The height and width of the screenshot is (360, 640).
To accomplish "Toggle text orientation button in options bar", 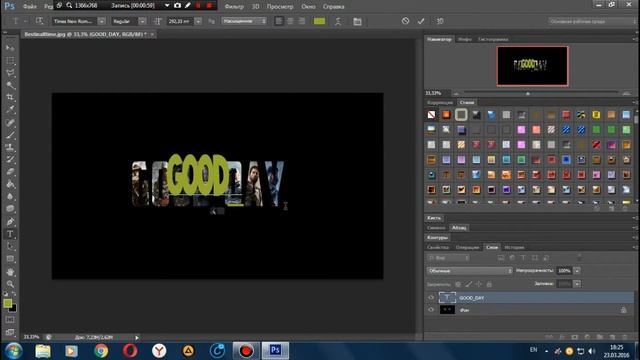I will click(x=39, y=21).
